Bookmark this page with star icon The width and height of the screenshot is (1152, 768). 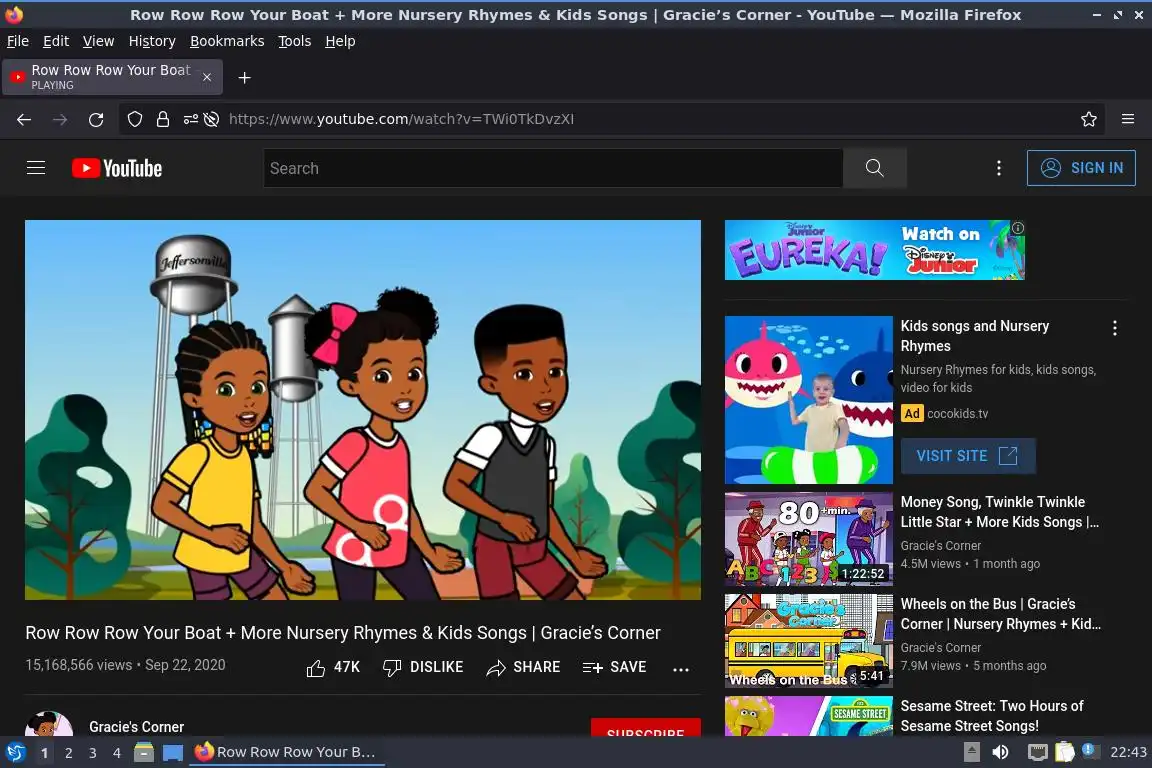[x=1089, y=119]
